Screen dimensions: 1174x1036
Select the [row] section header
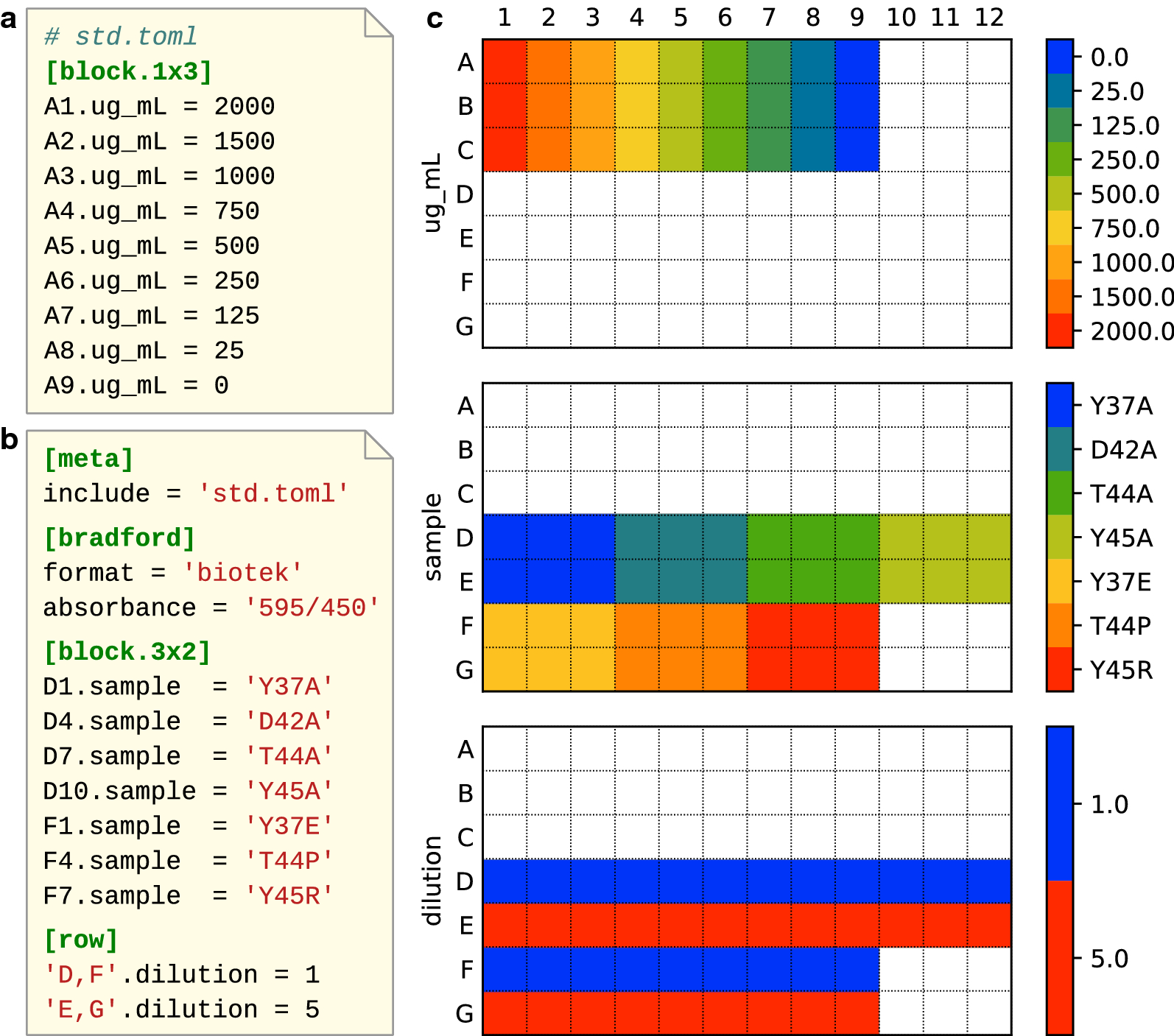(x=81, y=940)
